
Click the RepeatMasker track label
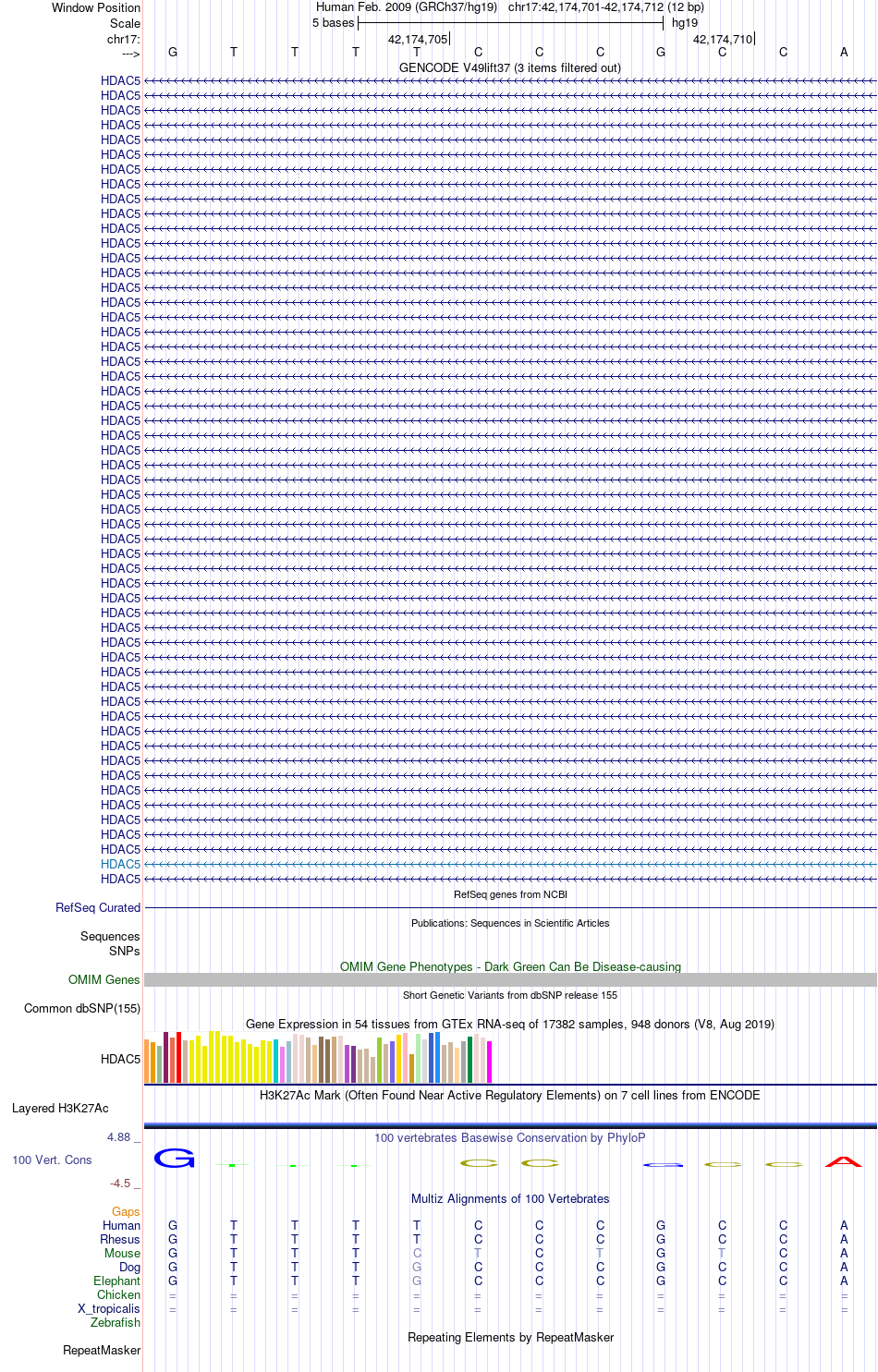pyautogui.click(x=102, y=1350)
